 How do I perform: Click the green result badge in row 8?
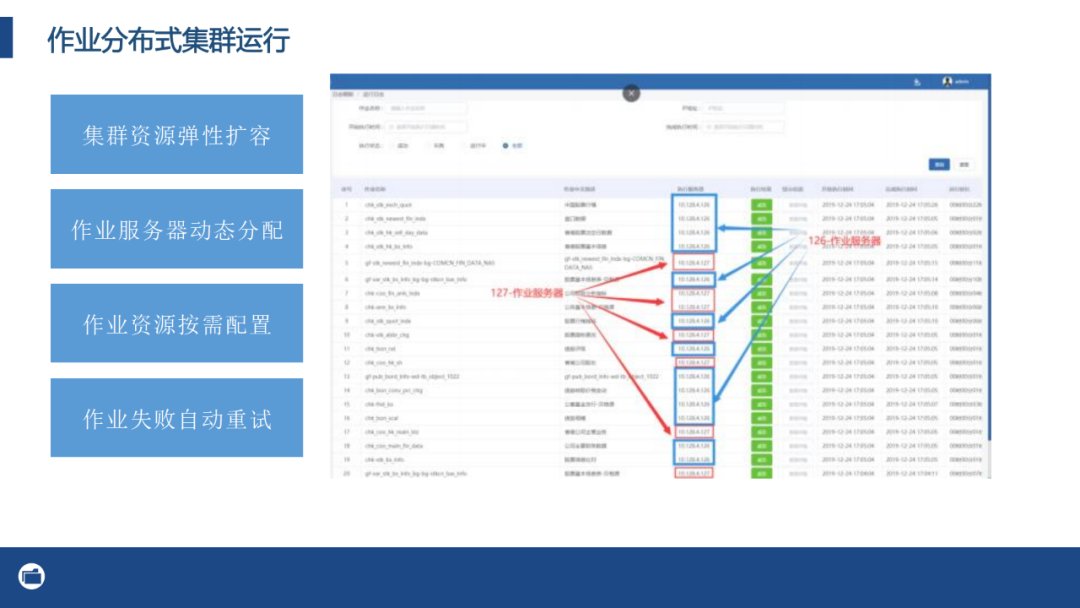pos(761,307)
